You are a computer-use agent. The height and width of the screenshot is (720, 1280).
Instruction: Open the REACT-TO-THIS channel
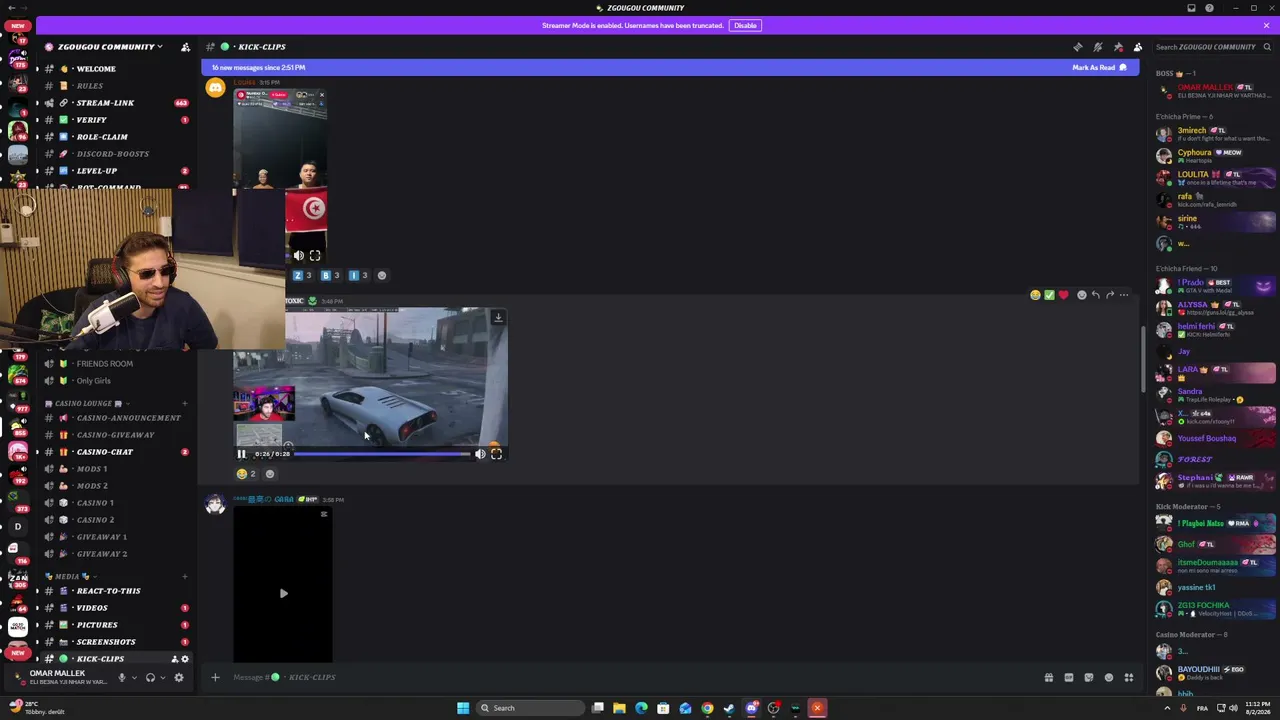(x=109, y=591)
